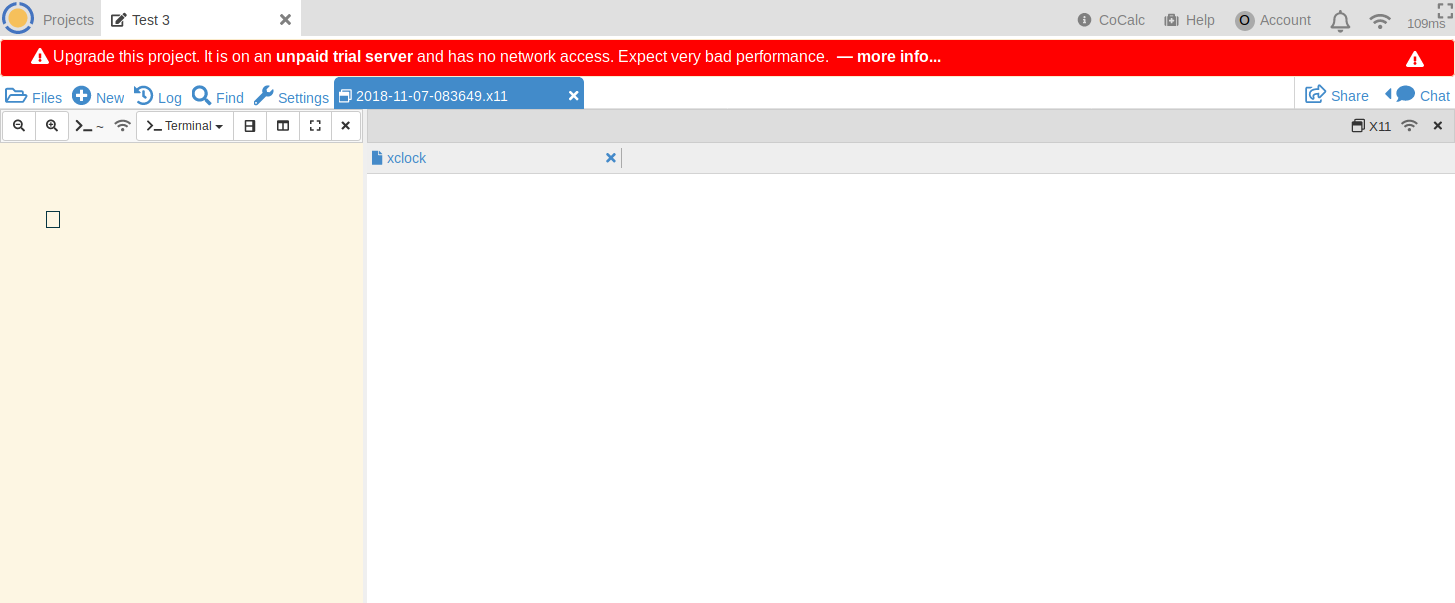Open the Terminal dropdown in the toolbar
This screenshot has width=1455, height=603.
[184, 125]
